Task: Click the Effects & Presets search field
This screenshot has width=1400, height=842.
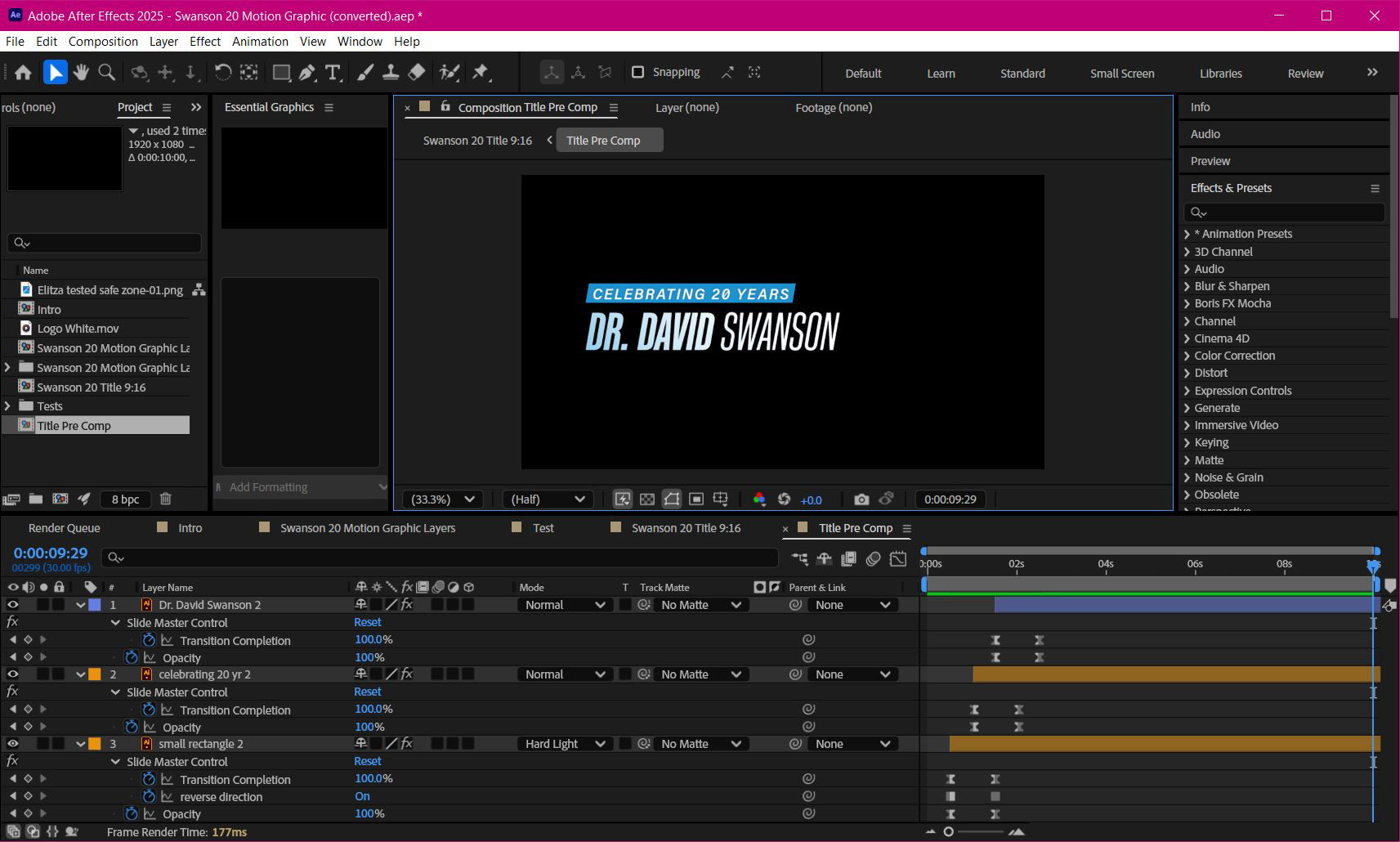Action: click(x=1284, y=213)
